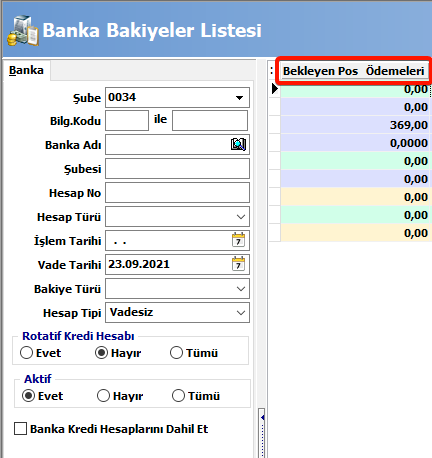Open the Bakiye Türü dropdown
This screenshot has width=432, height=458.
point(241,289)
